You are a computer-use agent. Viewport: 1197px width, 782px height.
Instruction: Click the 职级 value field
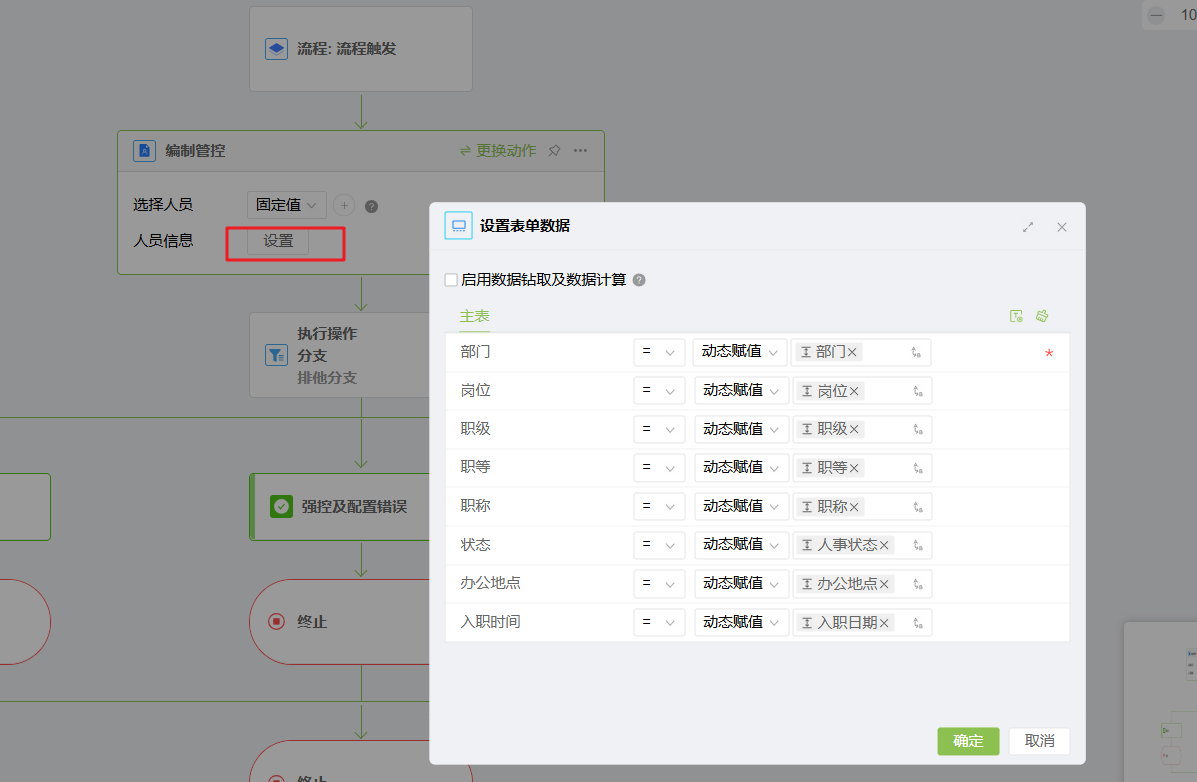click(863, 429)
